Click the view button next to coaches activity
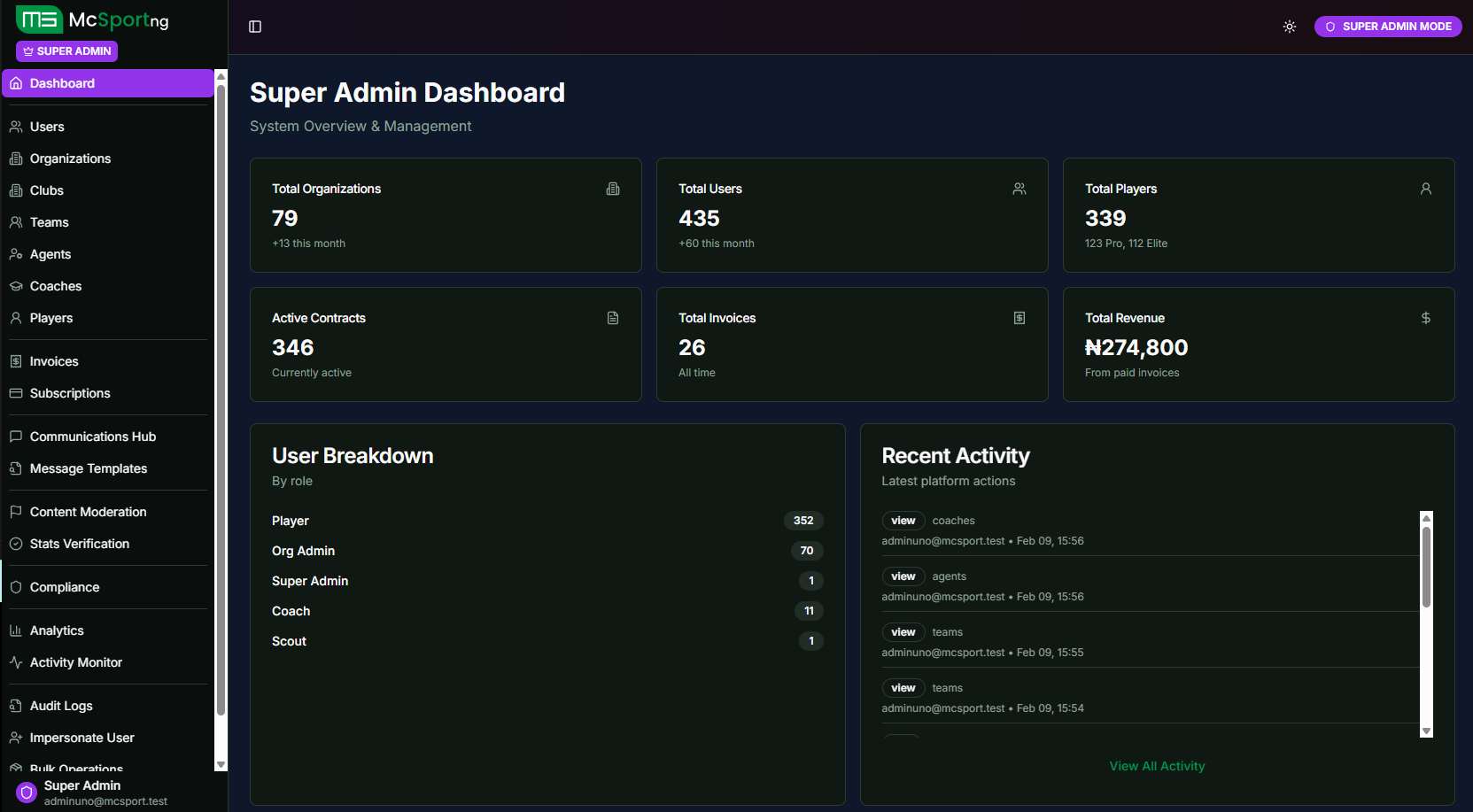Image resolution: width=1473 pixels, height=812 pixels. tap(903, 520)
